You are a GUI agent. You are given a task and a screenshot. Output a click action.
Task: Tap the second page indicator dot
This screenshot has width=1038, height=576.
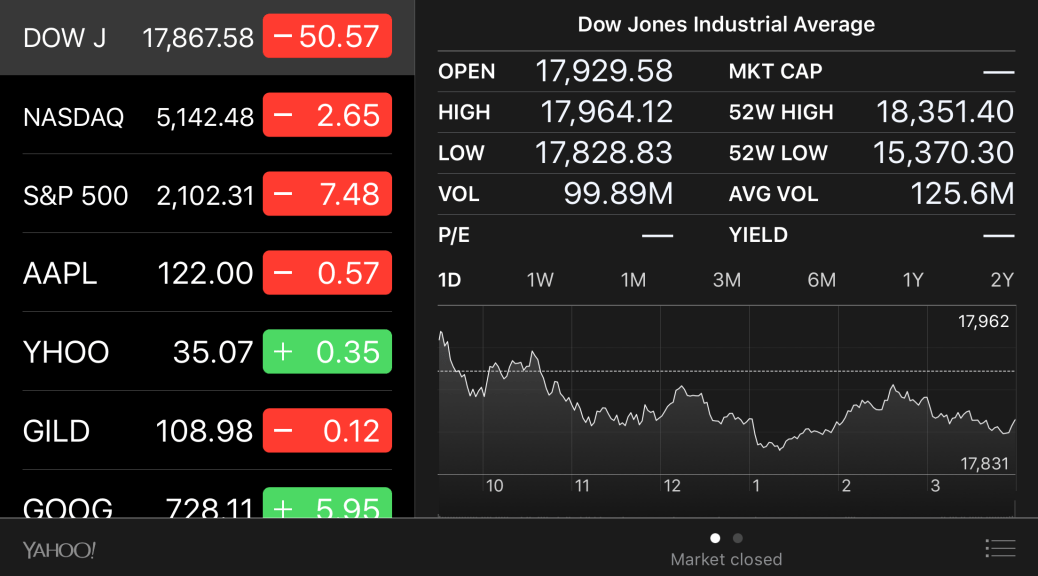pyautogui.click(x=738, y=538)
